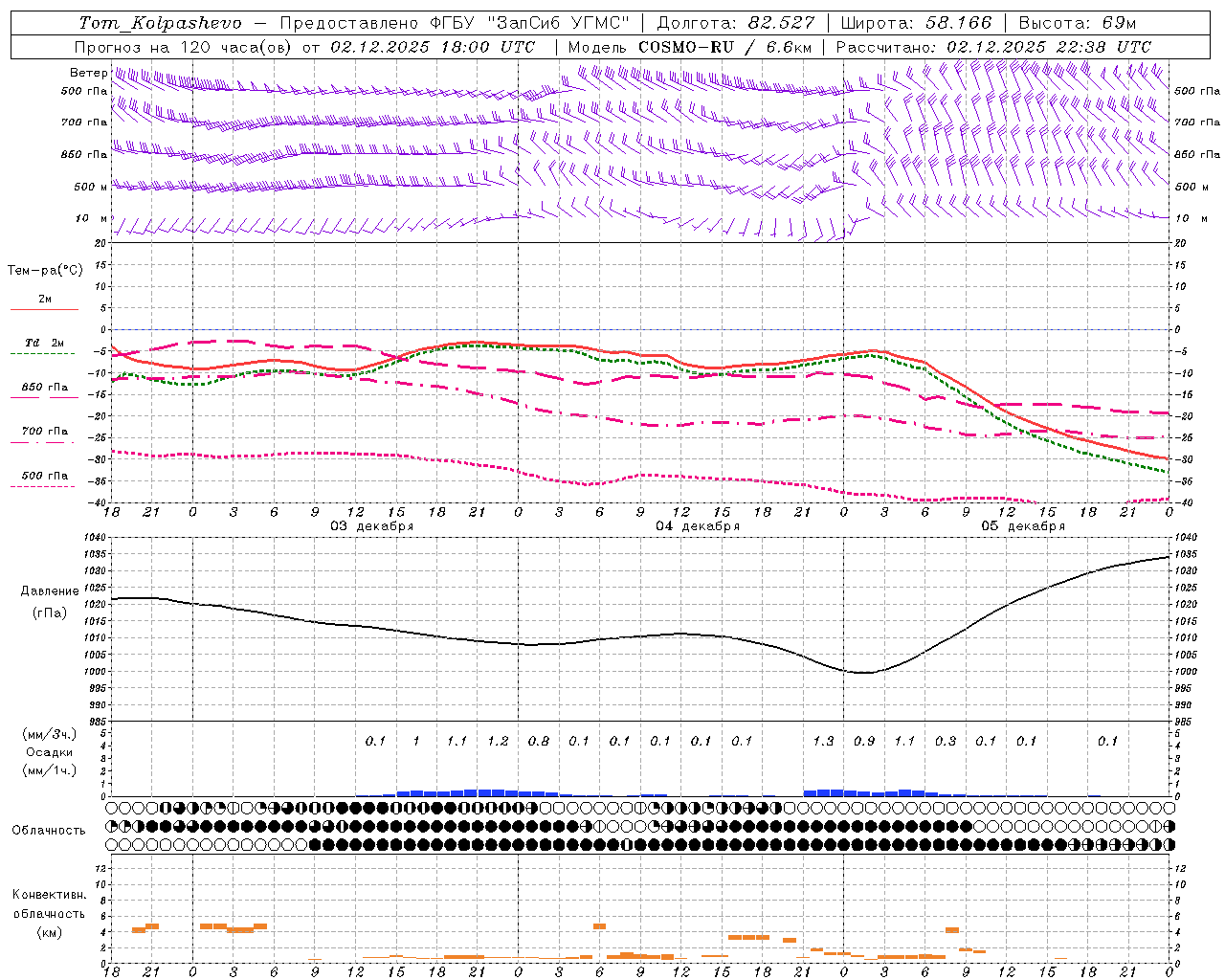Image resolution: width=1225 pixels, height=980 pixels.
Task: Click the (мм/3ч.) precipitation unit label
Action: [49, 734]
